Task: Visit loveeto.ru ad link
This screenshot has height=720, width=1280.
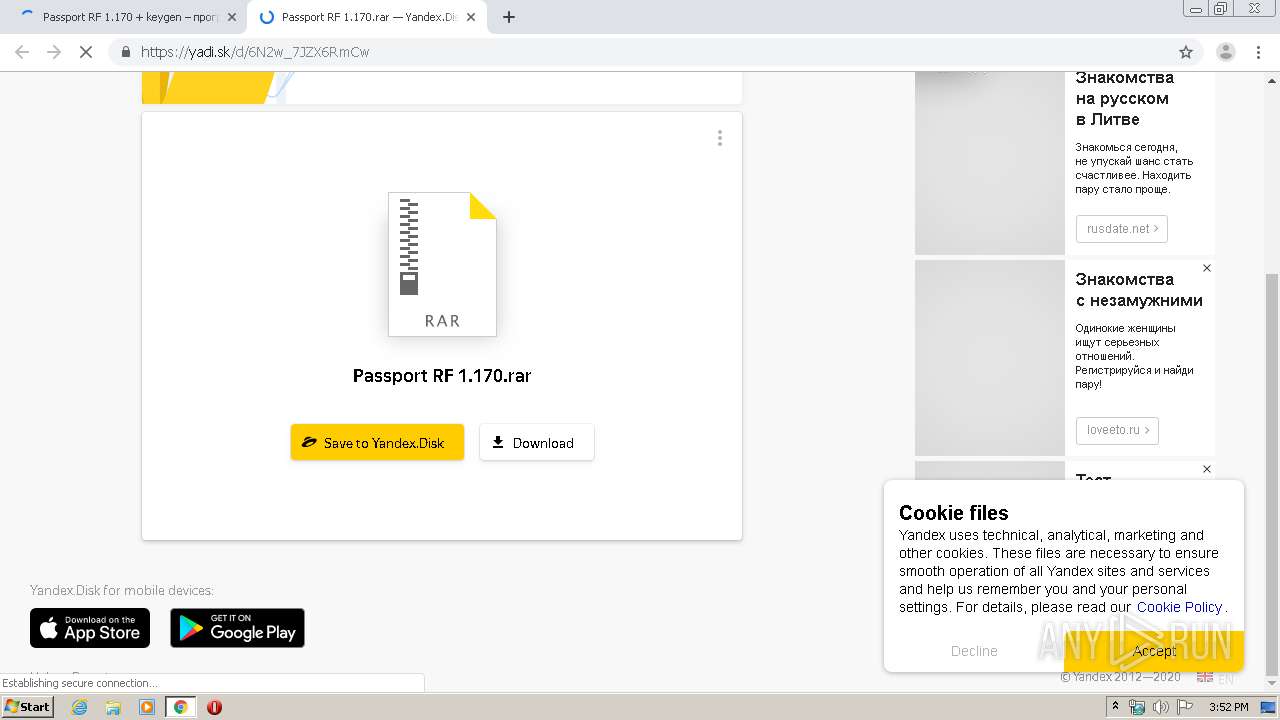Action: coord(1117,430)
